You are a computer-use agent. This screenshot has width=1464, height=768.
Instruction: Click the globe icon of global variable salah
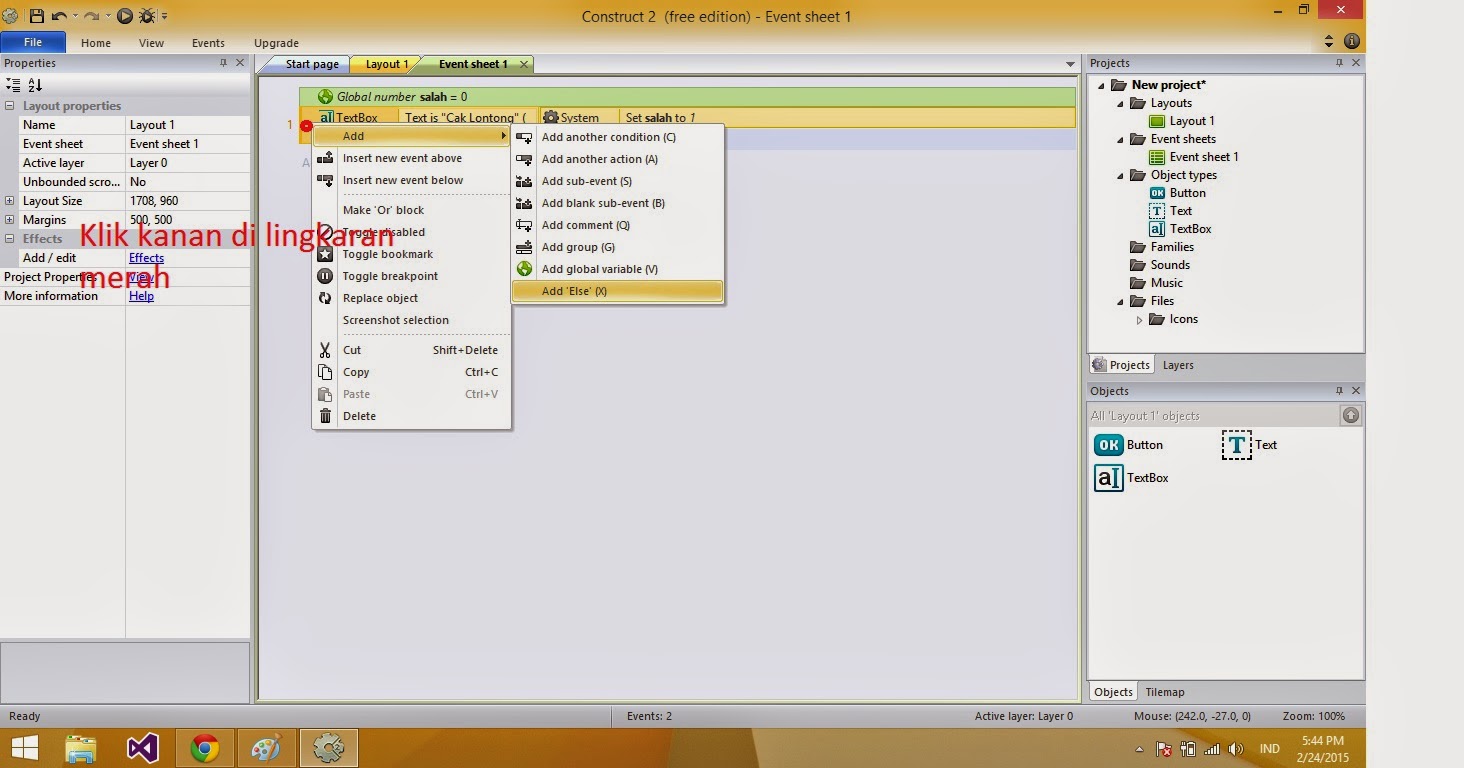pos(325,97)
